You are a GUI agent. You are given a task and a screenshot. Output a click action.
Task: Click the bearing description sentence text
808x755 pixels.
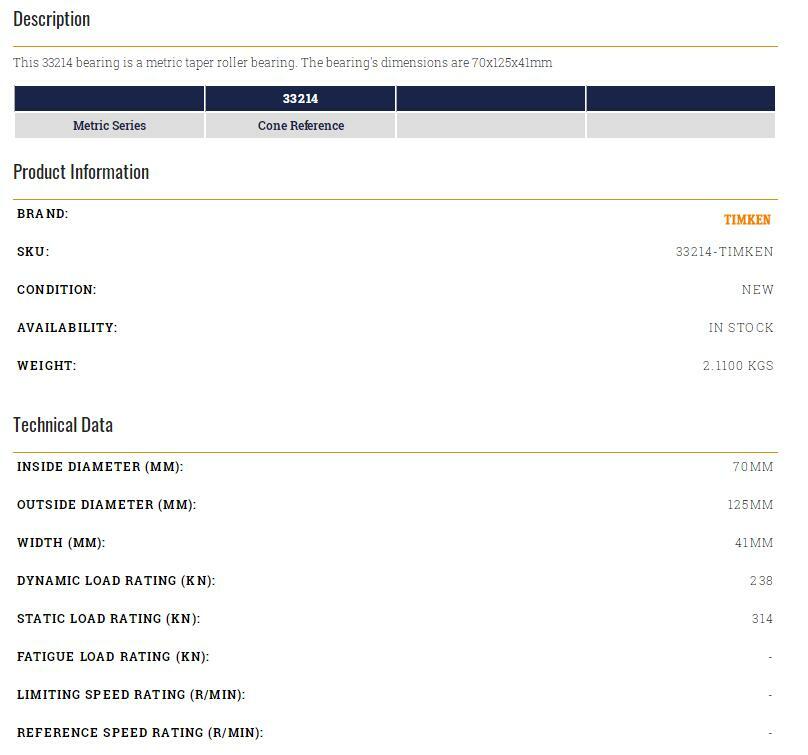coord(282,63)
